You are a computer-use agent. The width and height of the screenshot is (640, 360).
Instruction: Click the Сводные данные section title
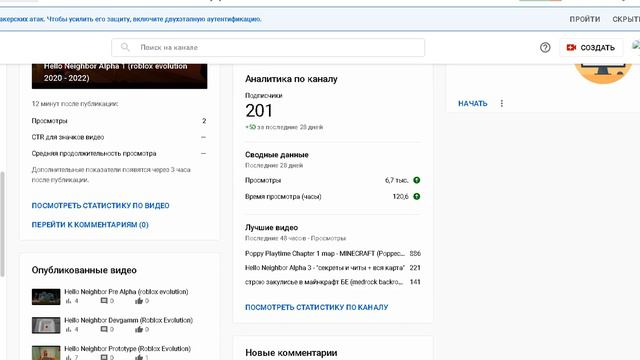(x=277, y=155)
